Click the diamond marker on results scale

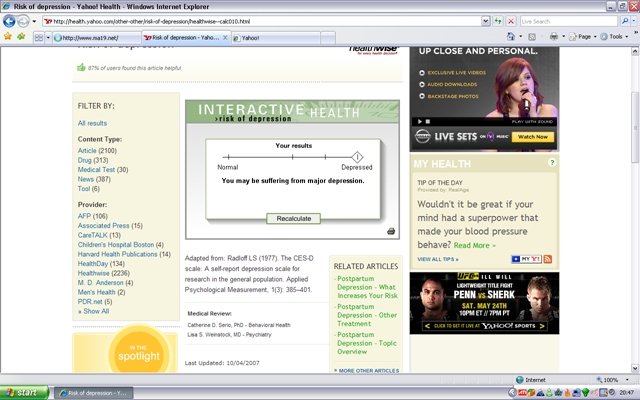click(357, 157)
